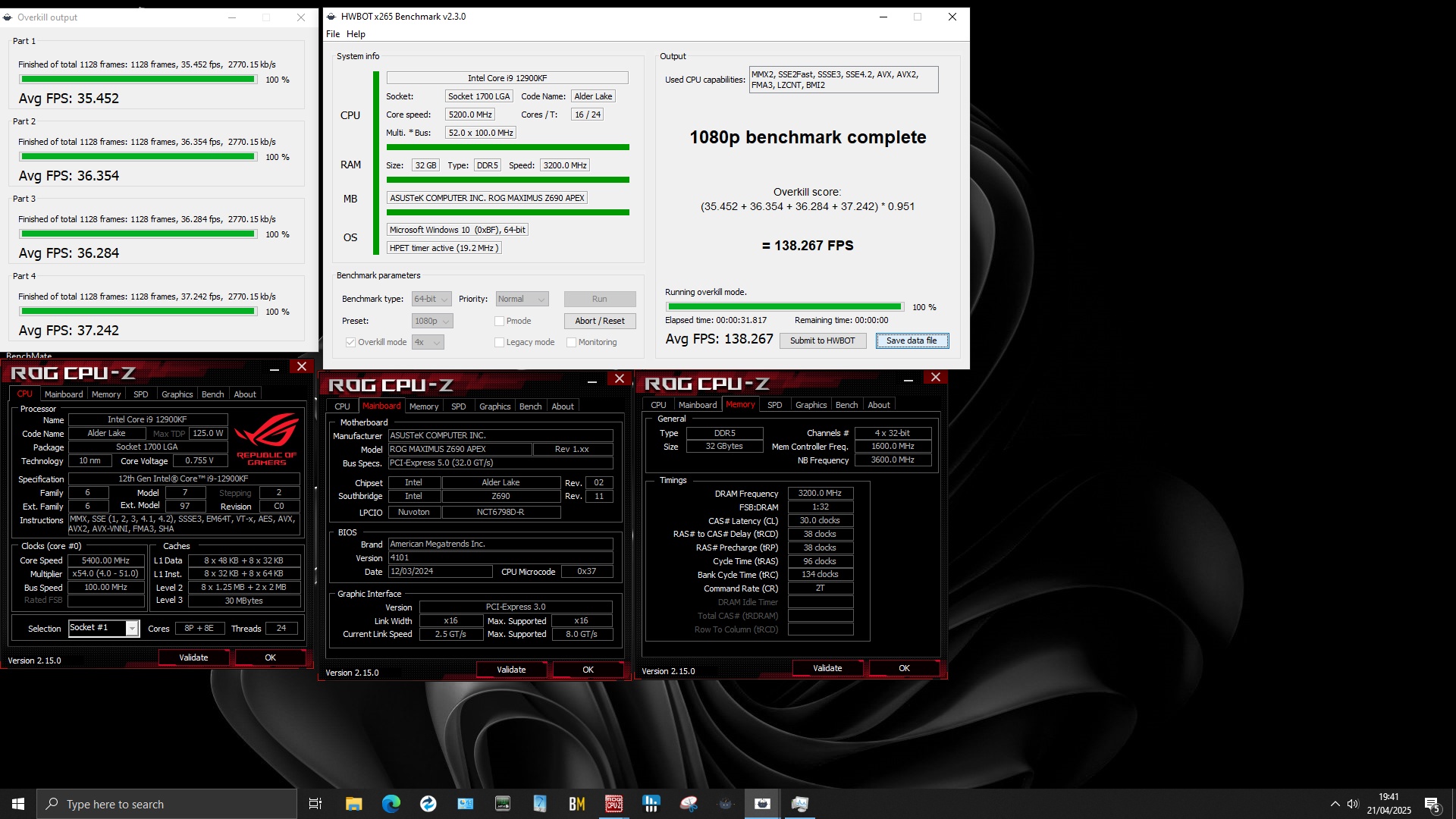The width and height of the screenshot is (1456, 819).
Task: Click the Abort / Reset button
Action: [x=599, y=322]
